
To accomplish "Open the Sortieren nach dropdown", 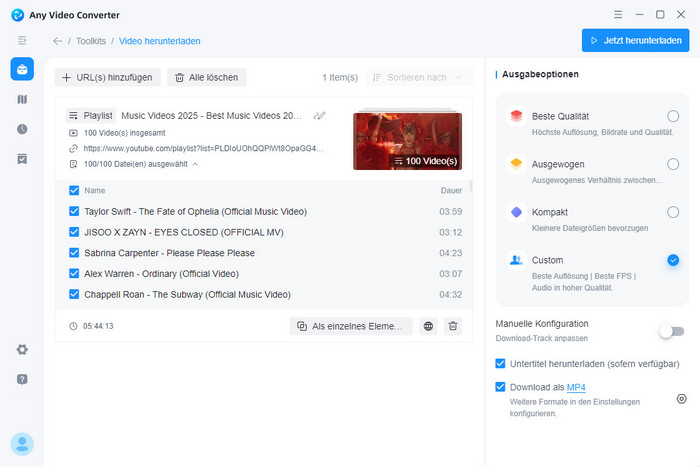I will click(419, 77).
